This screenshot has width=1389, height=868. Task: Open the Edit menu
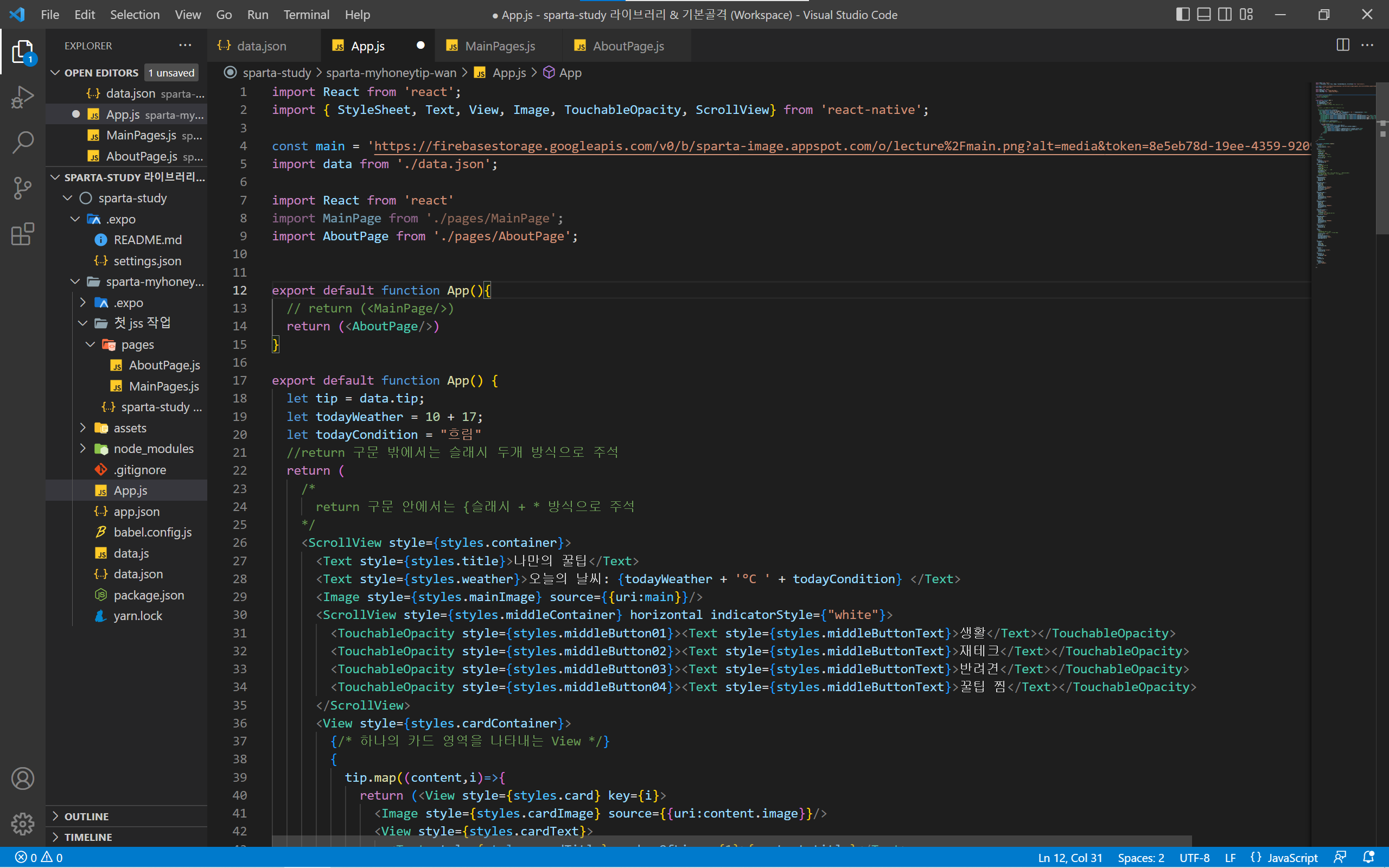point(85,14)
